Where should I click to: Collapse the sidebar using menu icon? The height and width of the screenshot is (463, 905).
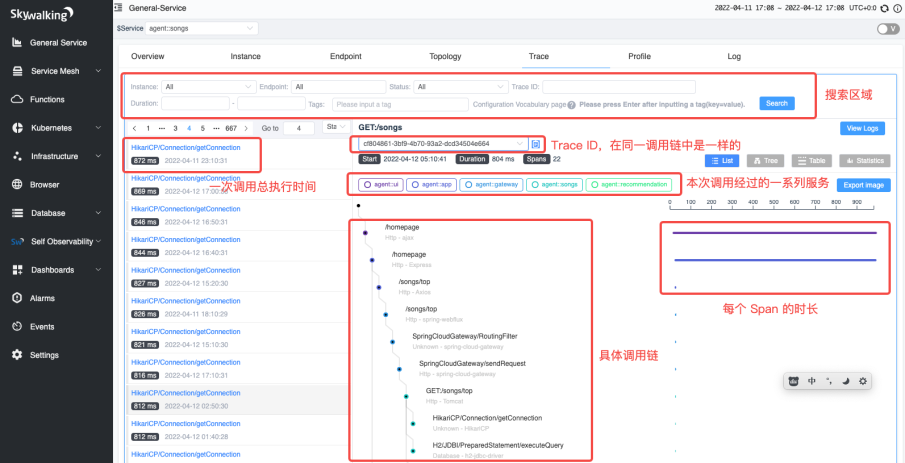point(119,8)
